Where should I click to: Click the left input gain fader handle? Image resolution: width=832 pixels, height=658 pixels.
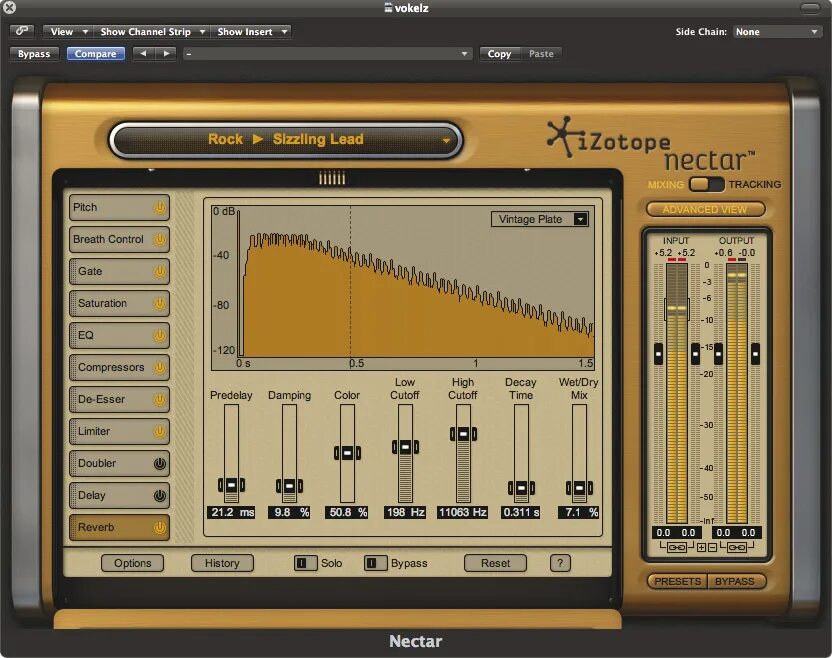(x=658, y=353)
